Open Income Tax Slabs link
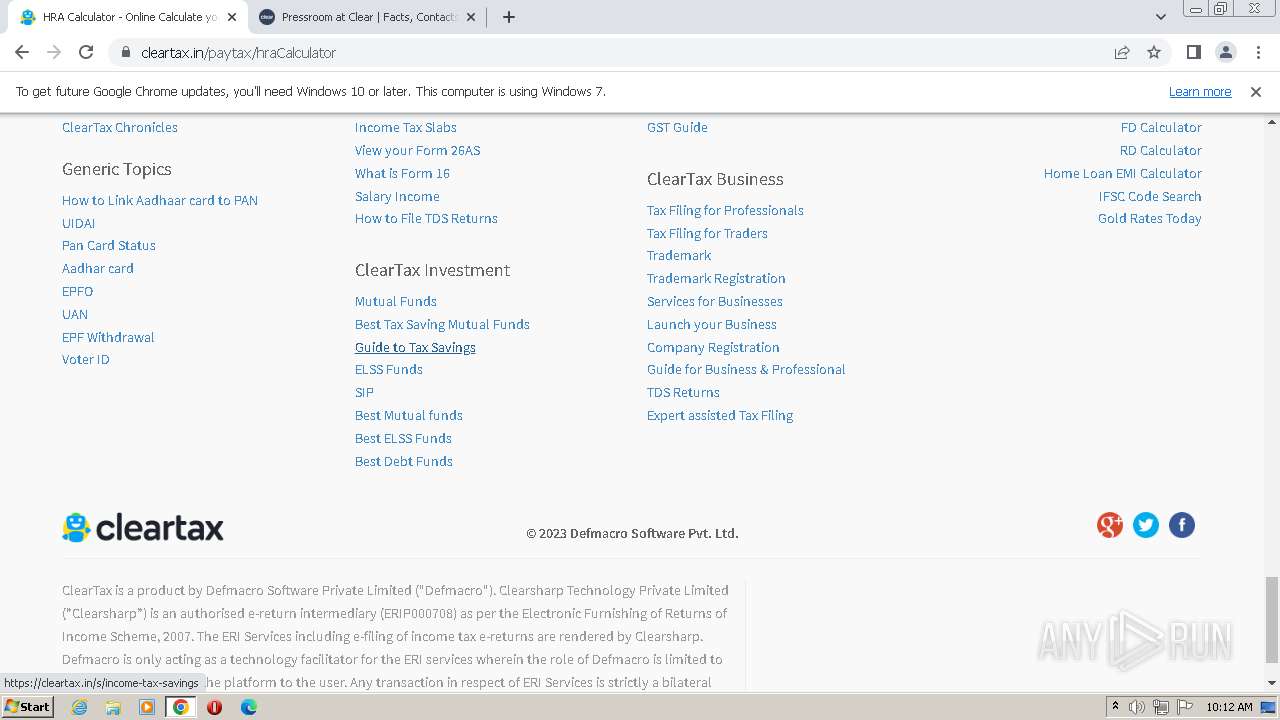 tap(406, 127)
